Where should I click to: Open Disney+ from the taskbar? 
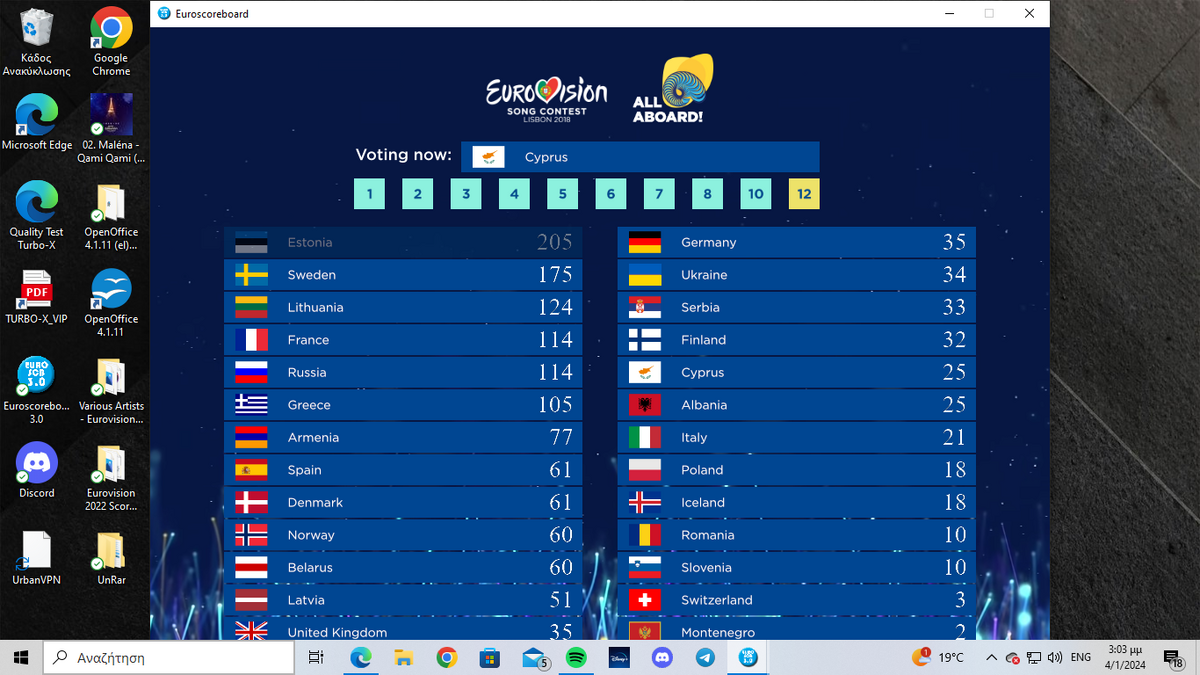pyautogui.click(x=620, y=657)
